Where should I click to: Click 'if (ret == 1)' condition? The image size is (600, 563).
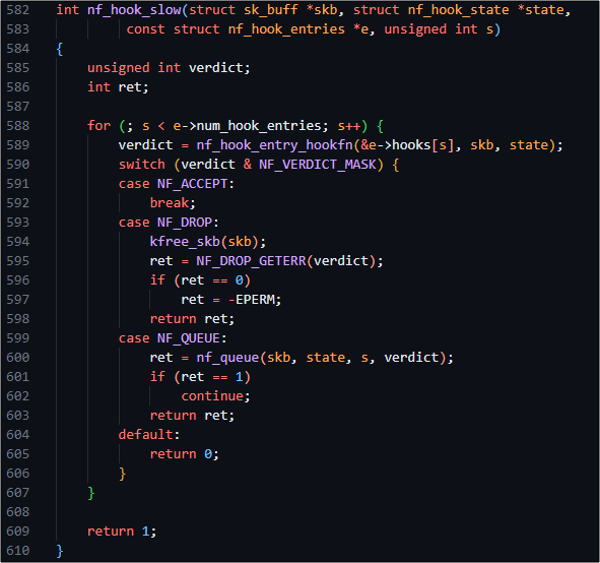click(x=200, y=377)
